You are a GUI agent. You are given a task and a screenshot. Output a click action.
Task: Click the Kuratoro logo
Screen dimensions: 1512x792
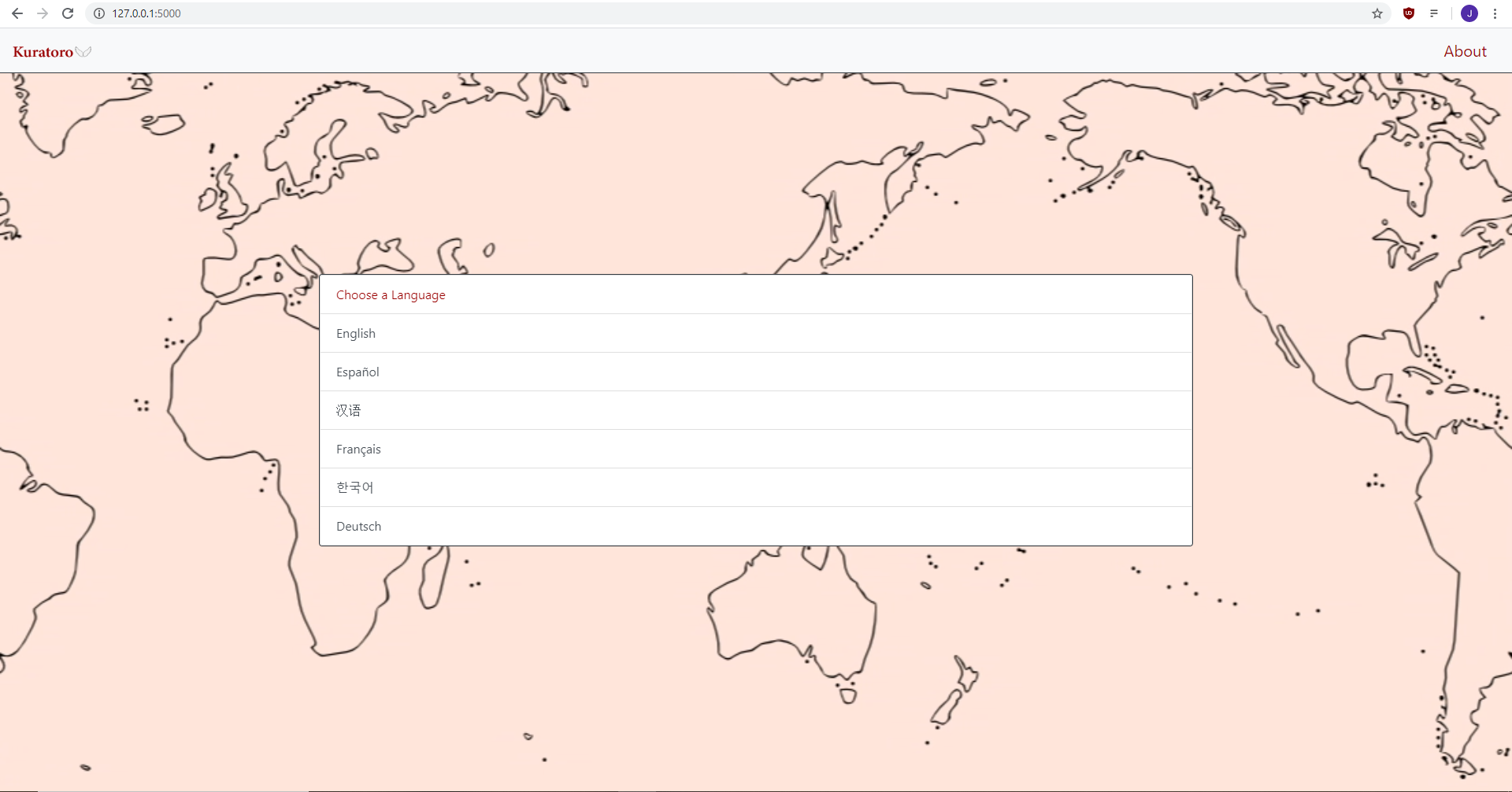tap(52, 52)
